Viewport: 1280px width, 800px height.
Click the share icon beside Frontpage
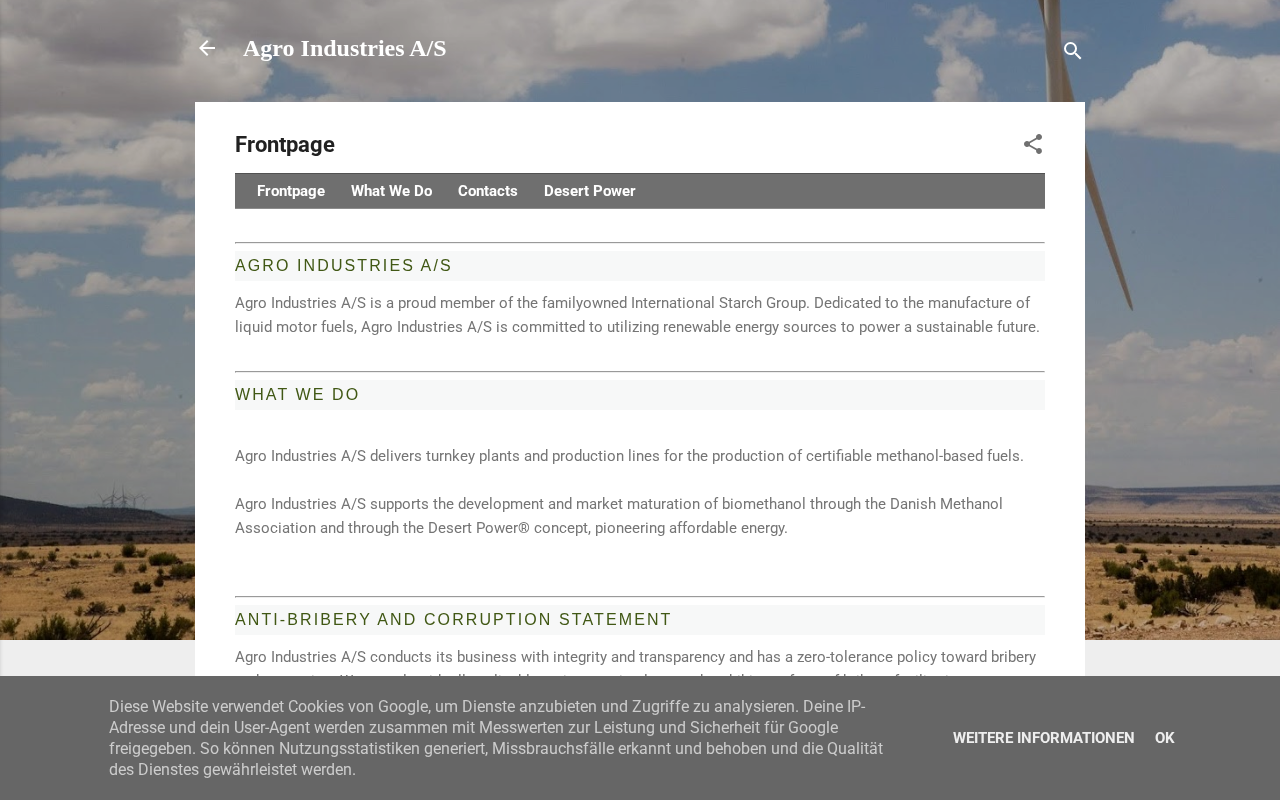click(x=1033, y=144)
